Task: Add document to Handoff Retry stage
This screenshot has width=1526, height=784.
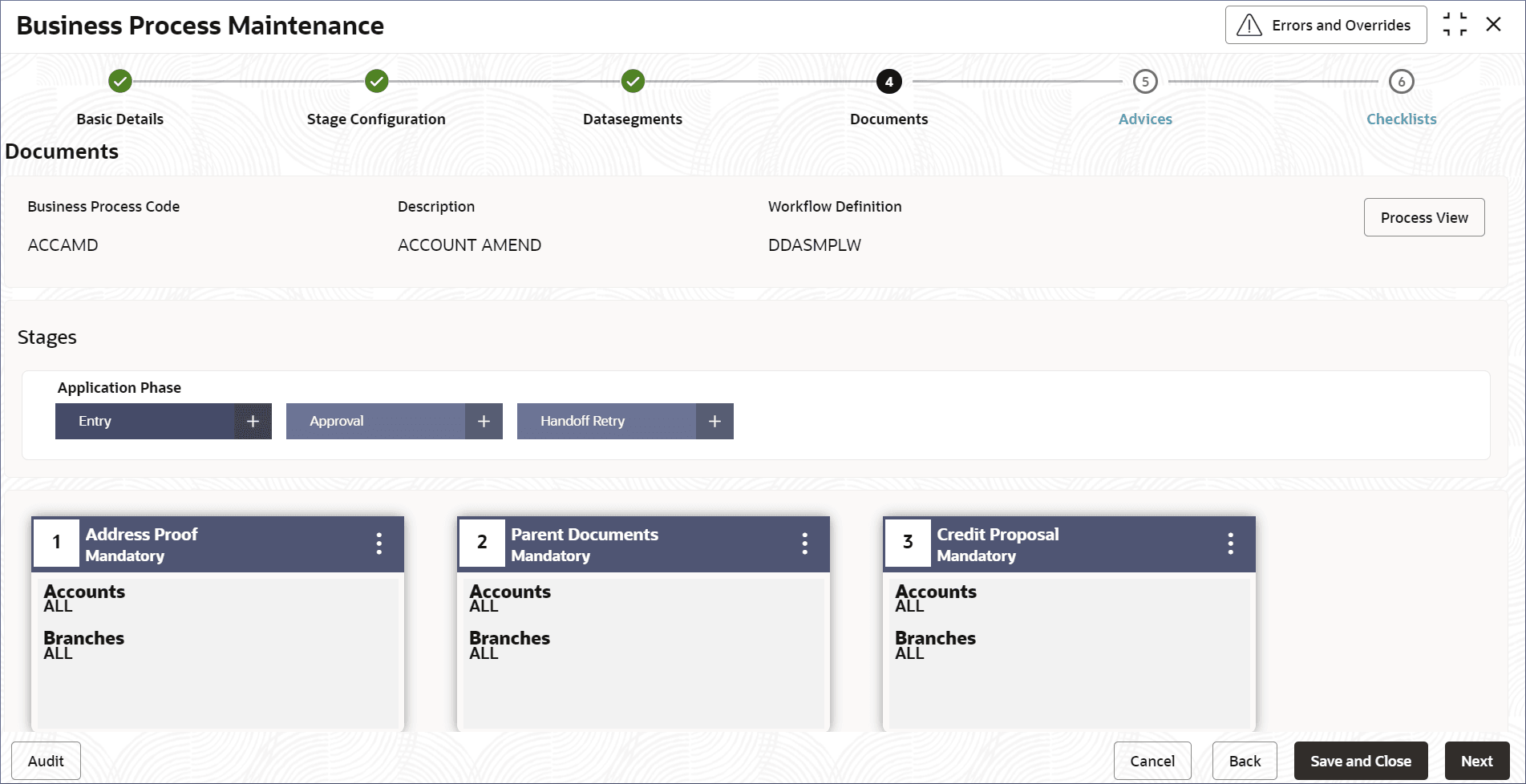Action: point(714,422)
